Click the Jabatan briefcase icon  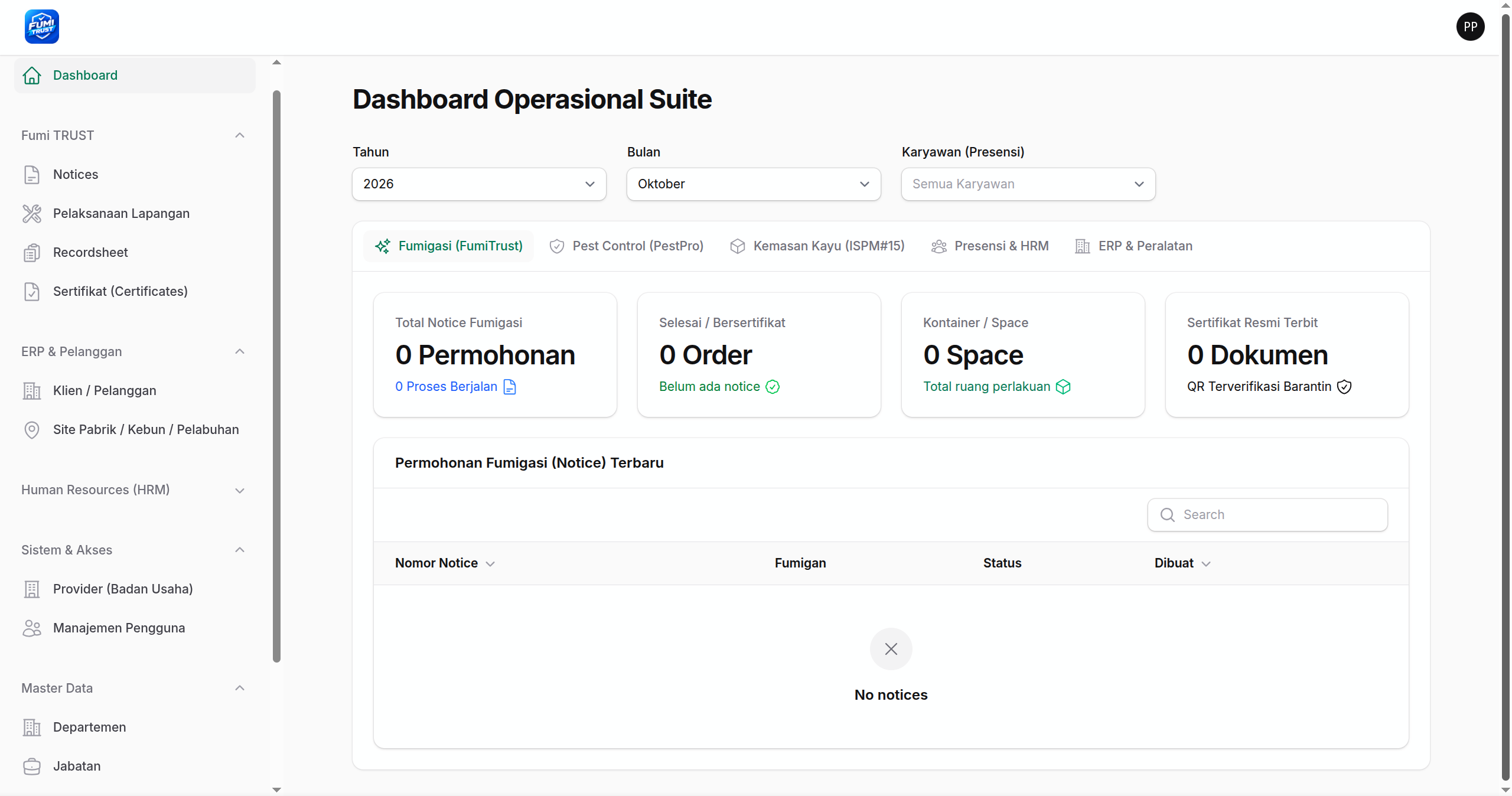(32, 766)
